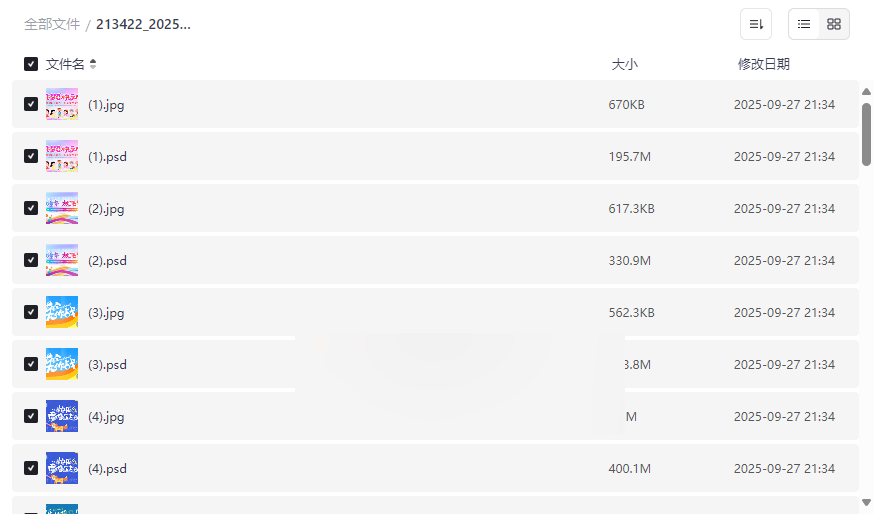Click the vertical scrollbar thumb

click(x=866, y=132)
